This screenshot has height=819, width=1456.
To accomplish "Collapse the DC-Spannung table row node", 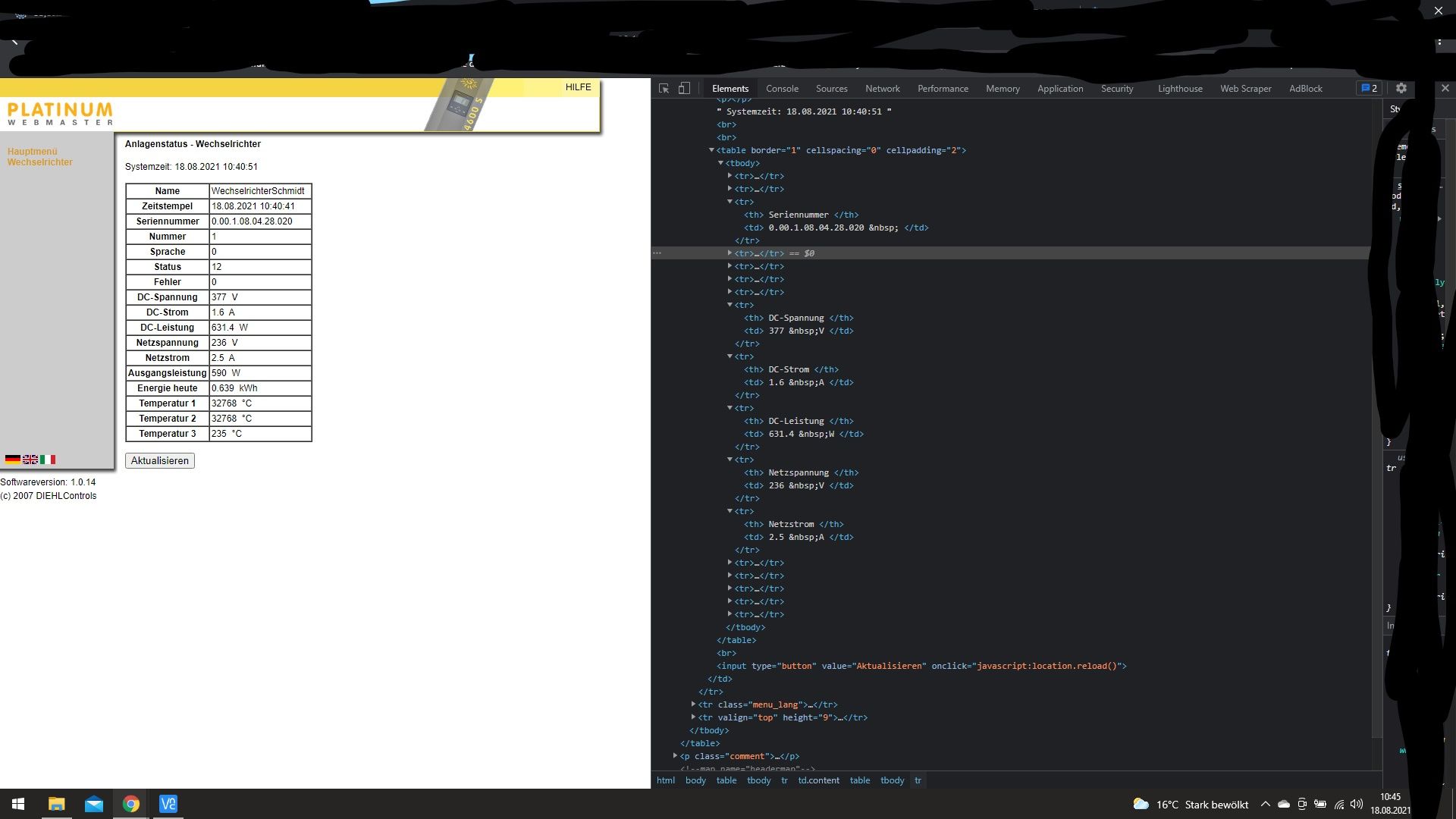I will [730, 305].
